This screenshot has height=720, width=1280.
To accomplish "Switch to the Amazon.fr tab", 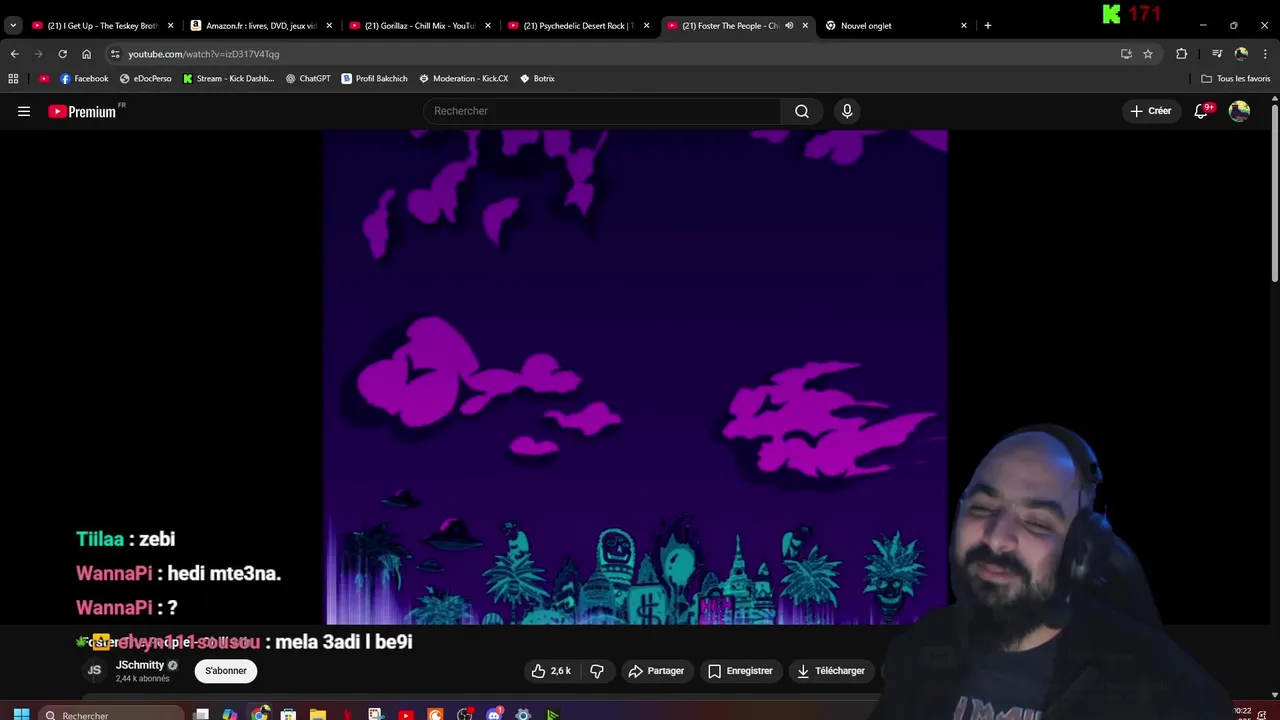I will [x=261, y=26].
